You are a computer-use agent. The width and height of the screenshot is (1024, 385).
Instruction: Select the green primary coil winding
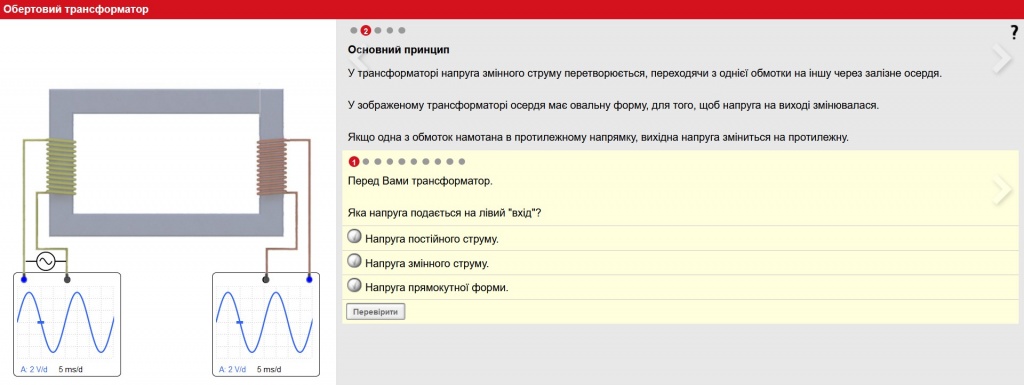click(60, 166)
